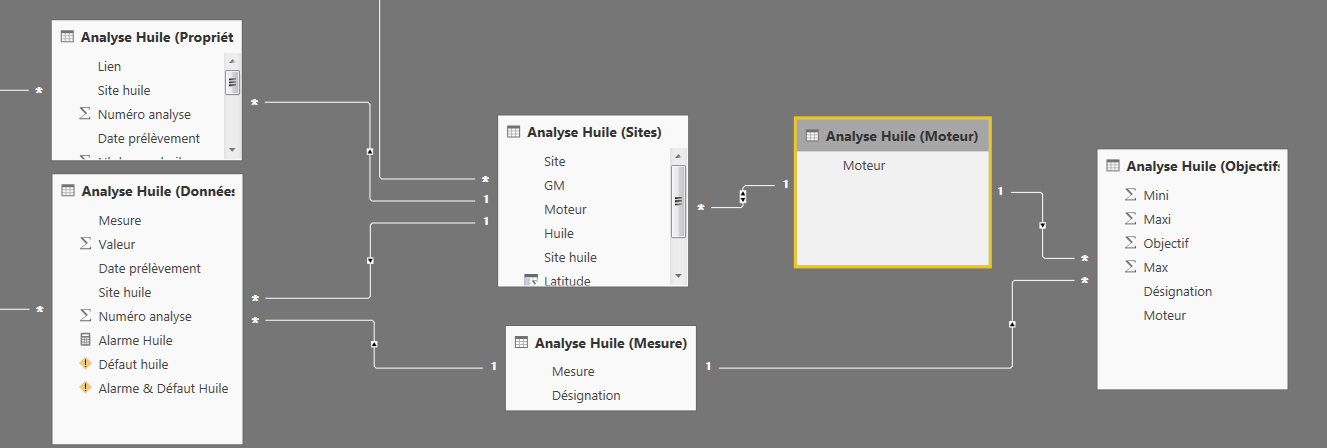Click scroll-down arrow in Analyse Huile (Propriétés) table
The height and width of the screenshot is (448, 1327).
[x=232, y=149]
